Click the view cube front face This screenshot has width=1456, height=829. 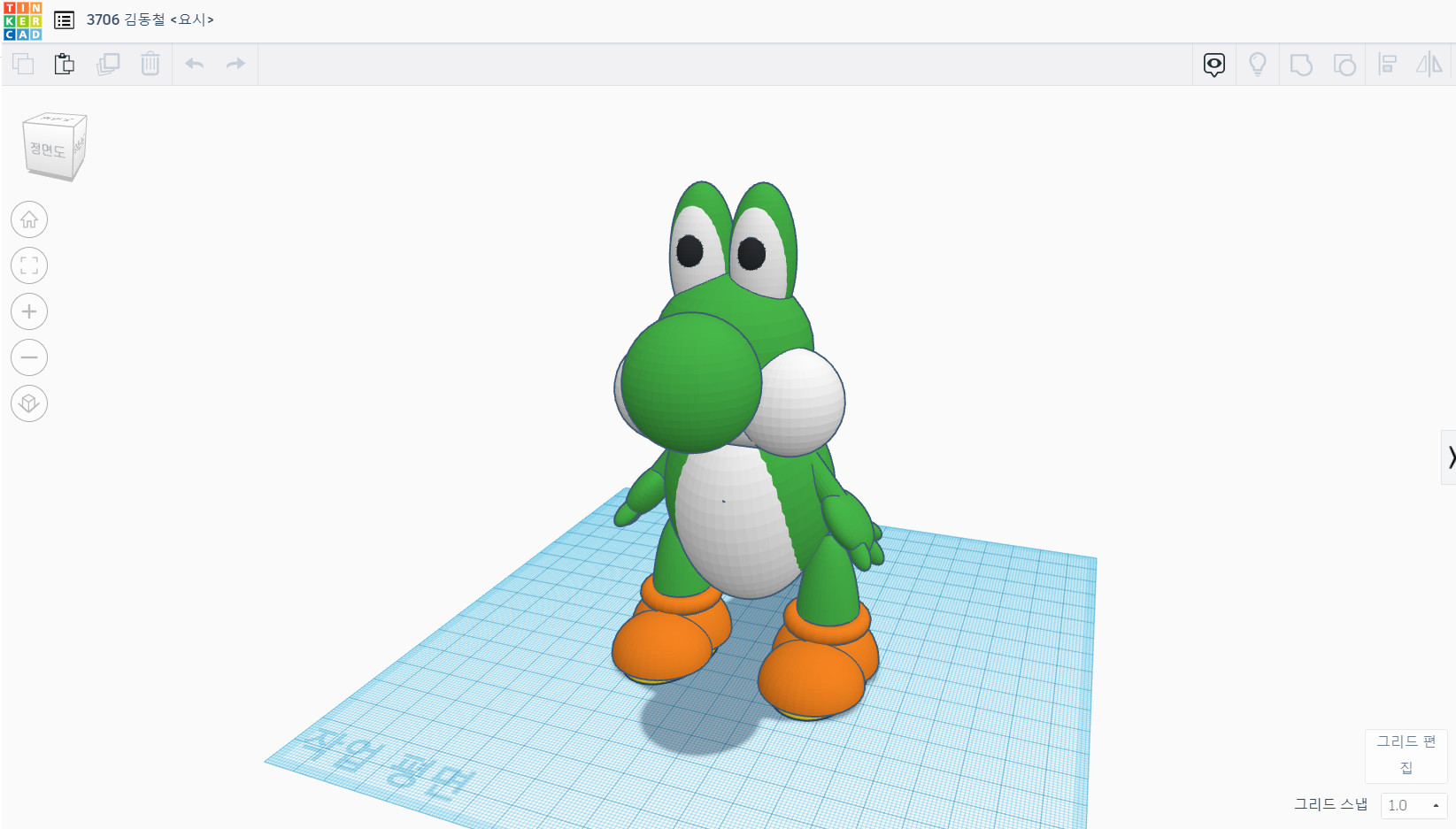pos(48,150)
